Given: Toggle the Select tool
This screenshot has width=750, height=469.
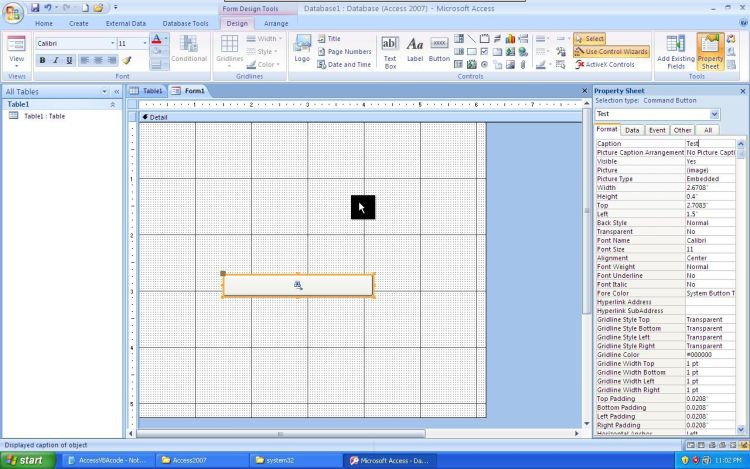Looking at the screenshot, I should 590,39.
